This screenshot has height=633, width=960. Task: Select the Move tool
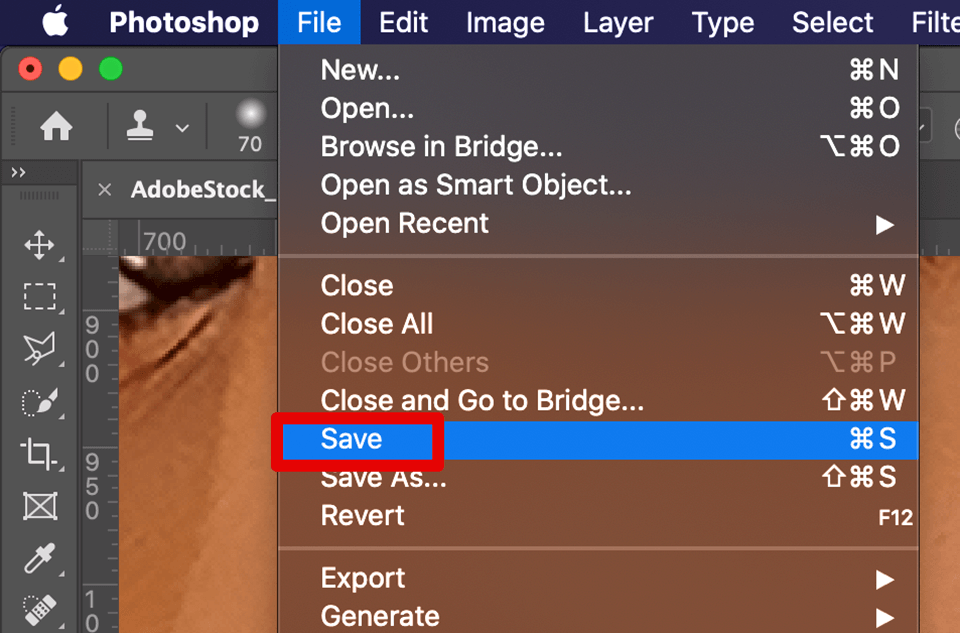(x=40, y=244)
